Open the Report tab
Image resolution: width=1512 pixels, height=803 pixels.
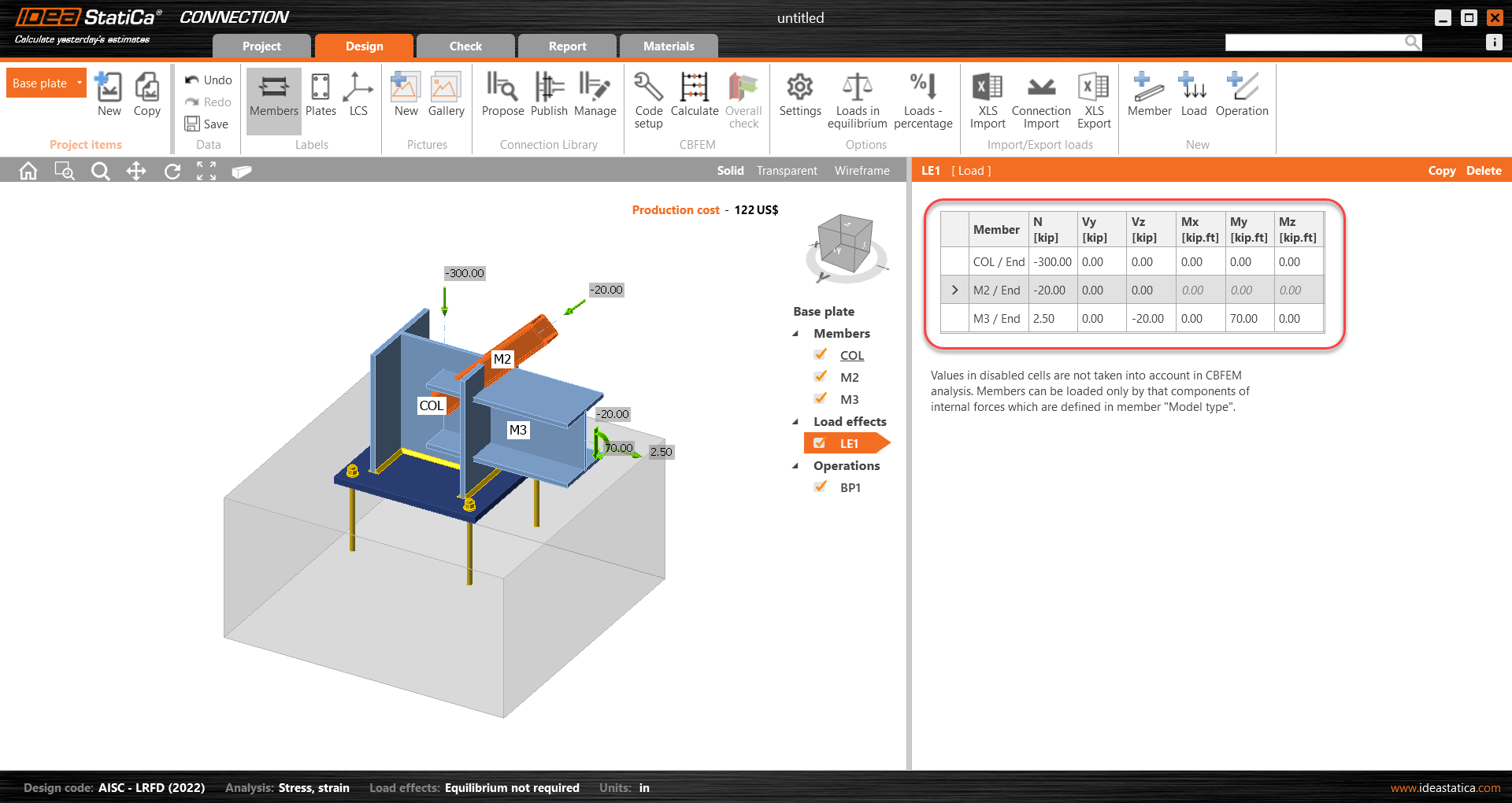click(x=566, y=46)
